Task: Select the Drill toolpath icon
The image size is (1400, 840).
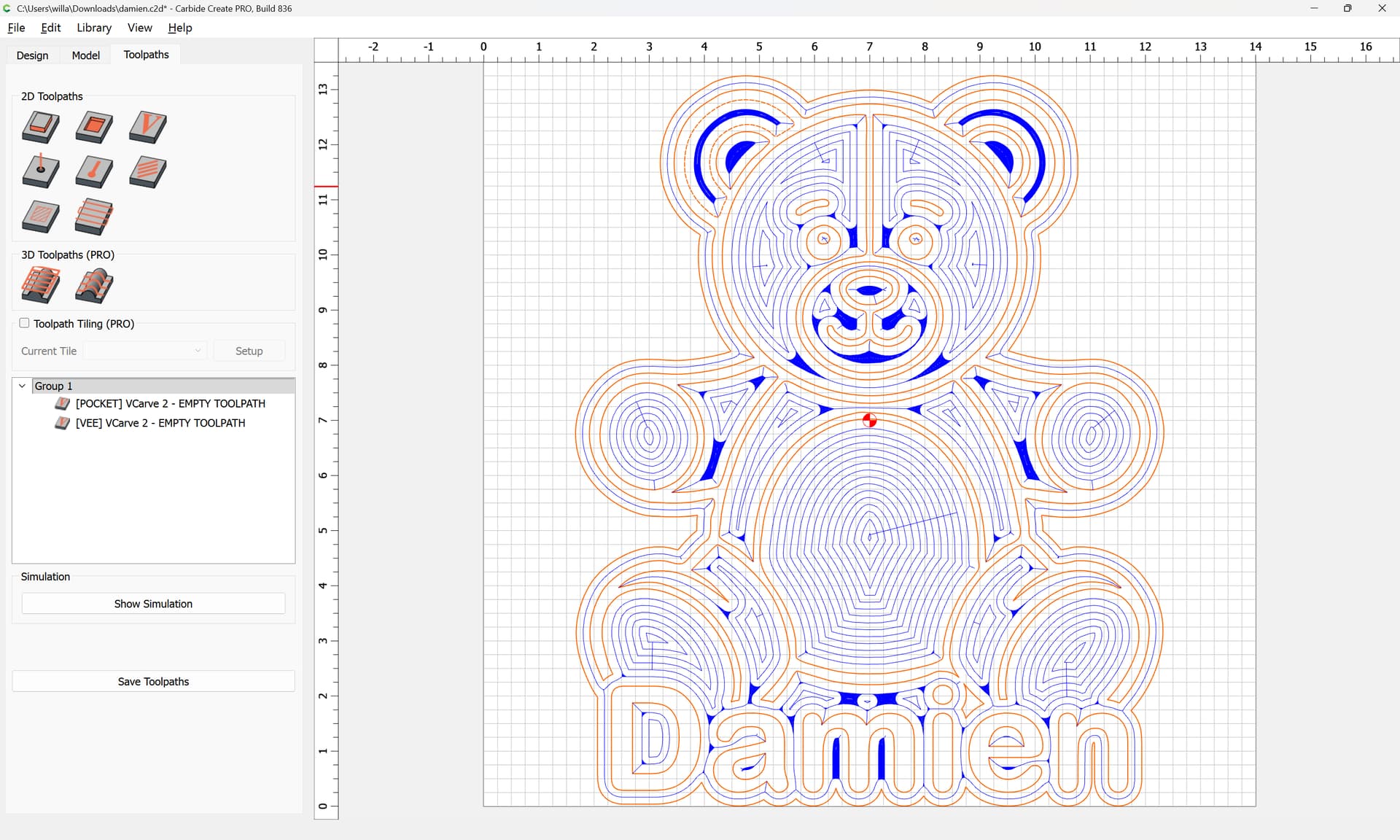Action: (x=41, y=172)
